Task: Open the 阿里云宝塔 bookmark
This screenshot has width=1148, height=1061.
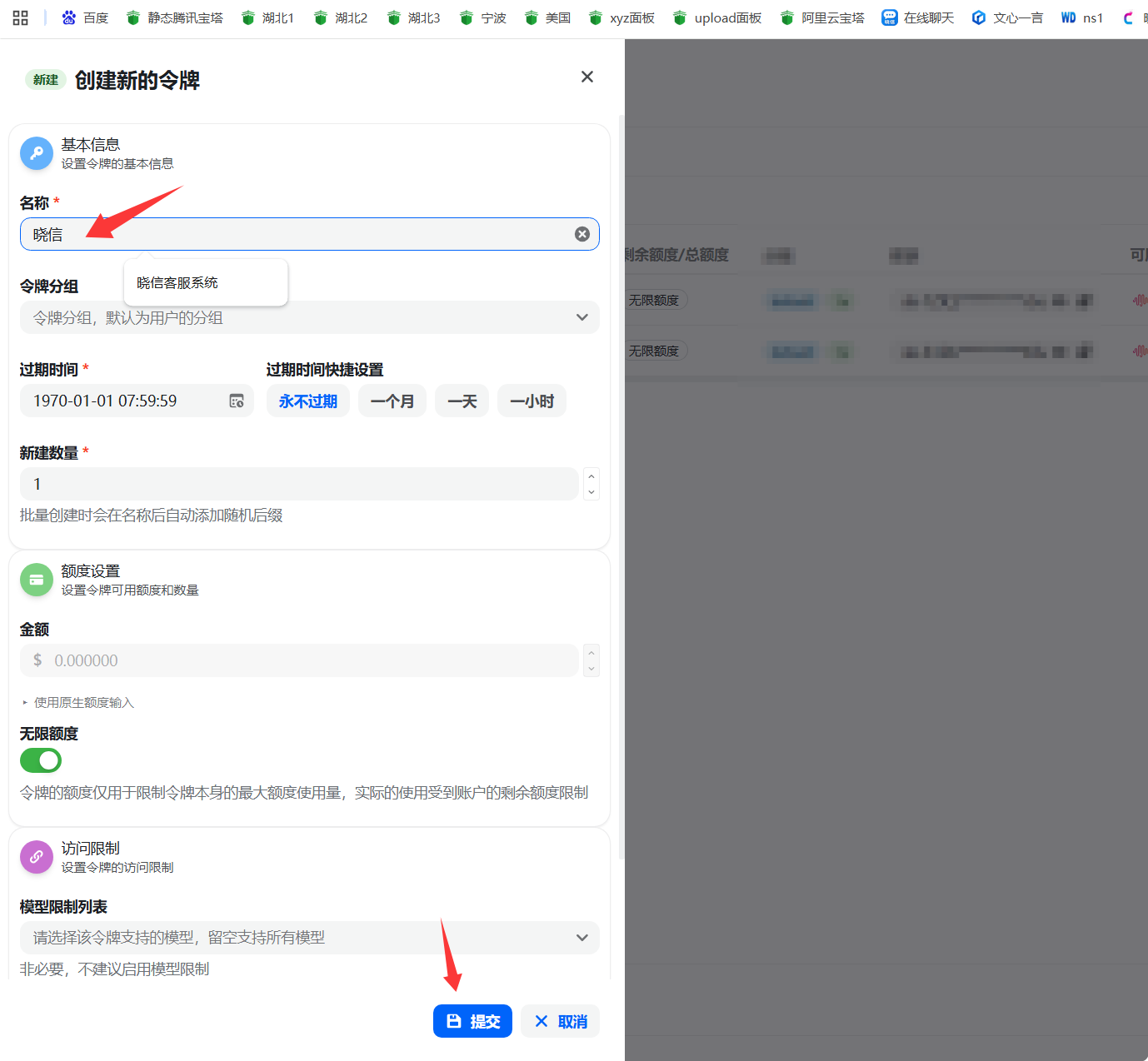Action: pyautogui.click(x=822, y=17)
